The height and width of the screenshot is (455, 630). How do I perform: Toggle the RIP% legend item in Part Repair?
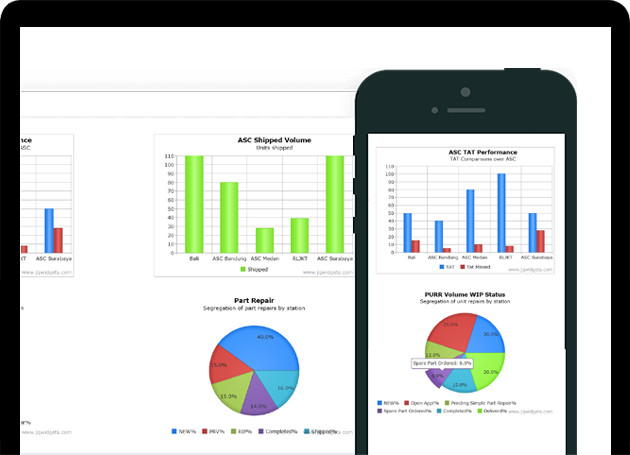242,431
